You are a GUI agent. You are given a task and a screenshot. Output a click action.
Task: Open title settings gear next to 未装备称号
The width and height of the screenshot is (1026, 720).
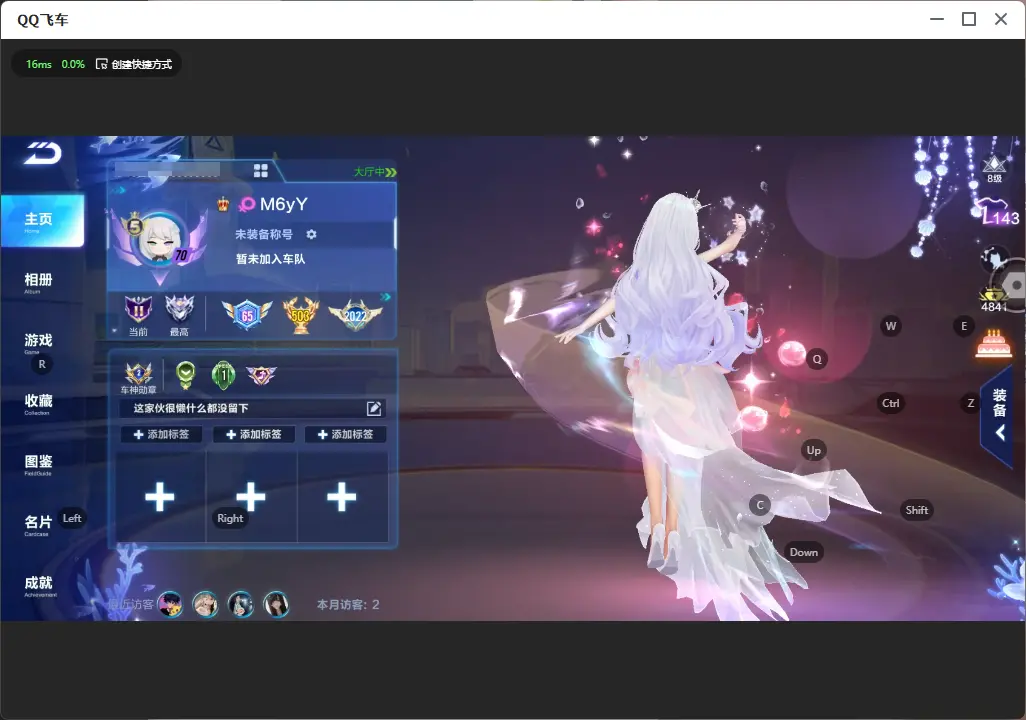311,234
